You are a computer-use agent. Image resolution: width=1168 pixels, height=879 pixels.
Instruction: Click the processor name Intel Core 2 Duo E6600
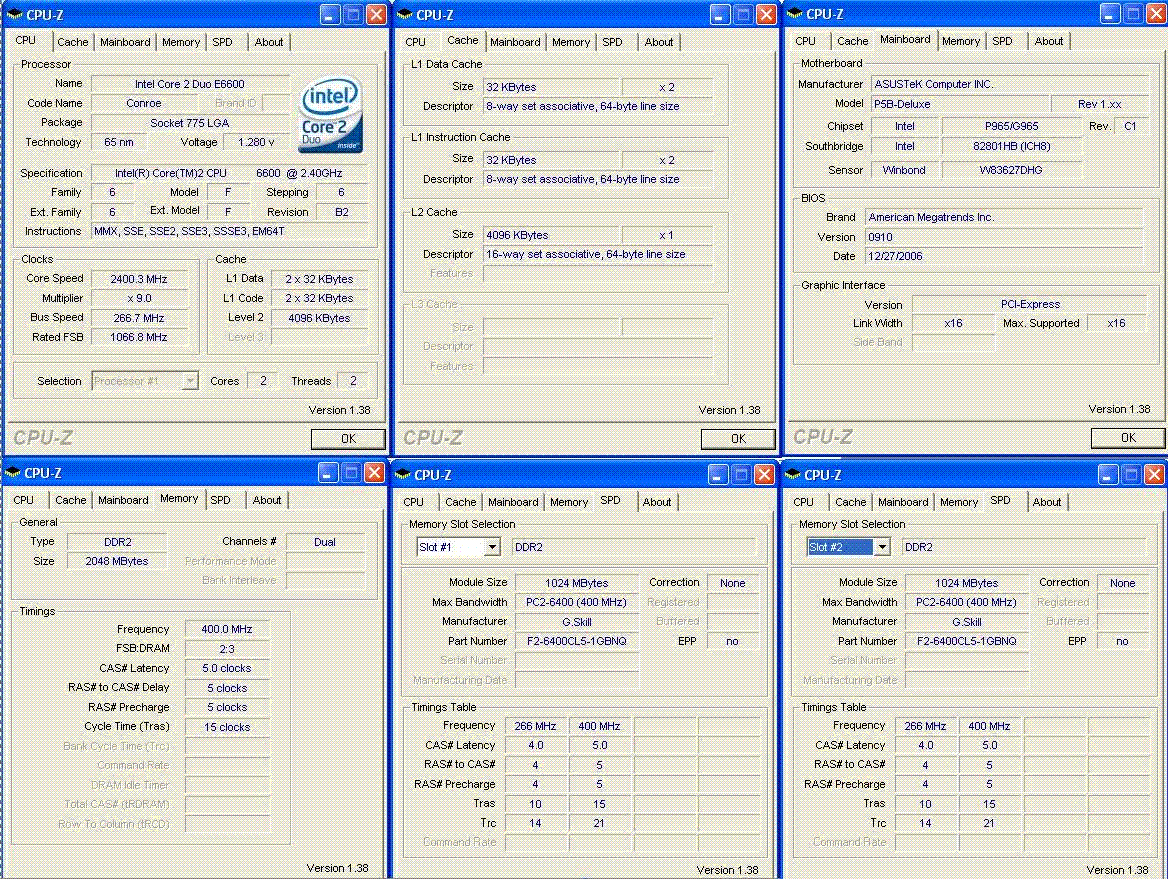click(190, 84)
